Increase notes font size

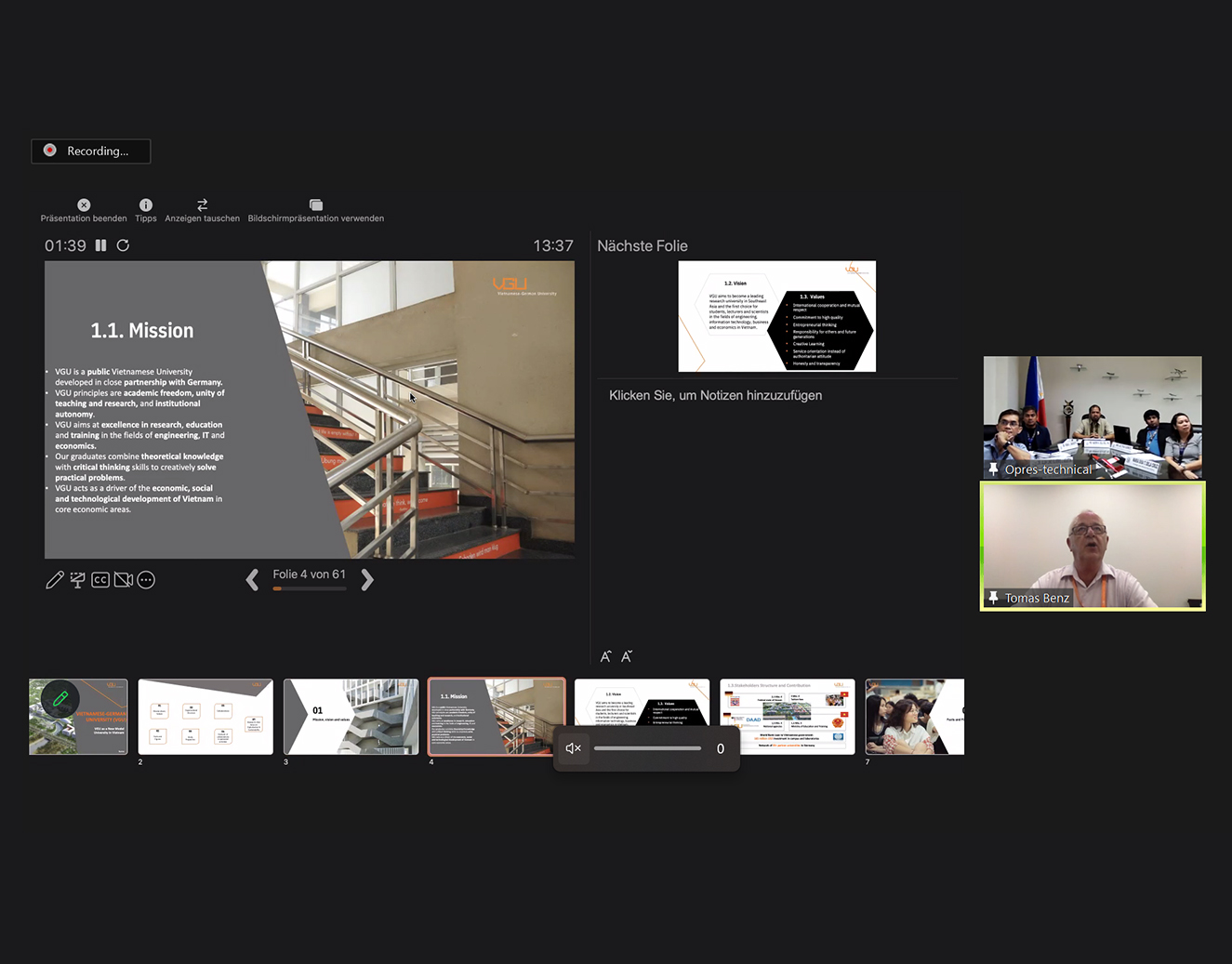605,656
